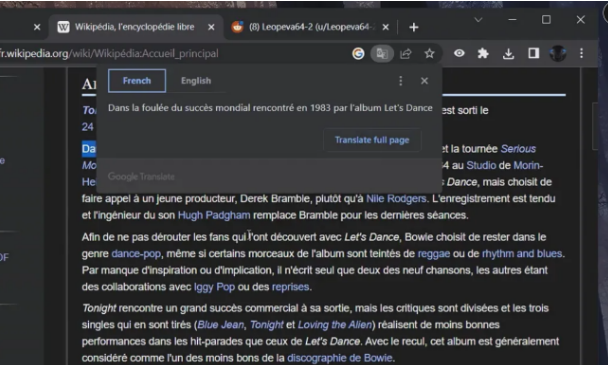Select the English tab in translate popup

[x=196, y=81]
